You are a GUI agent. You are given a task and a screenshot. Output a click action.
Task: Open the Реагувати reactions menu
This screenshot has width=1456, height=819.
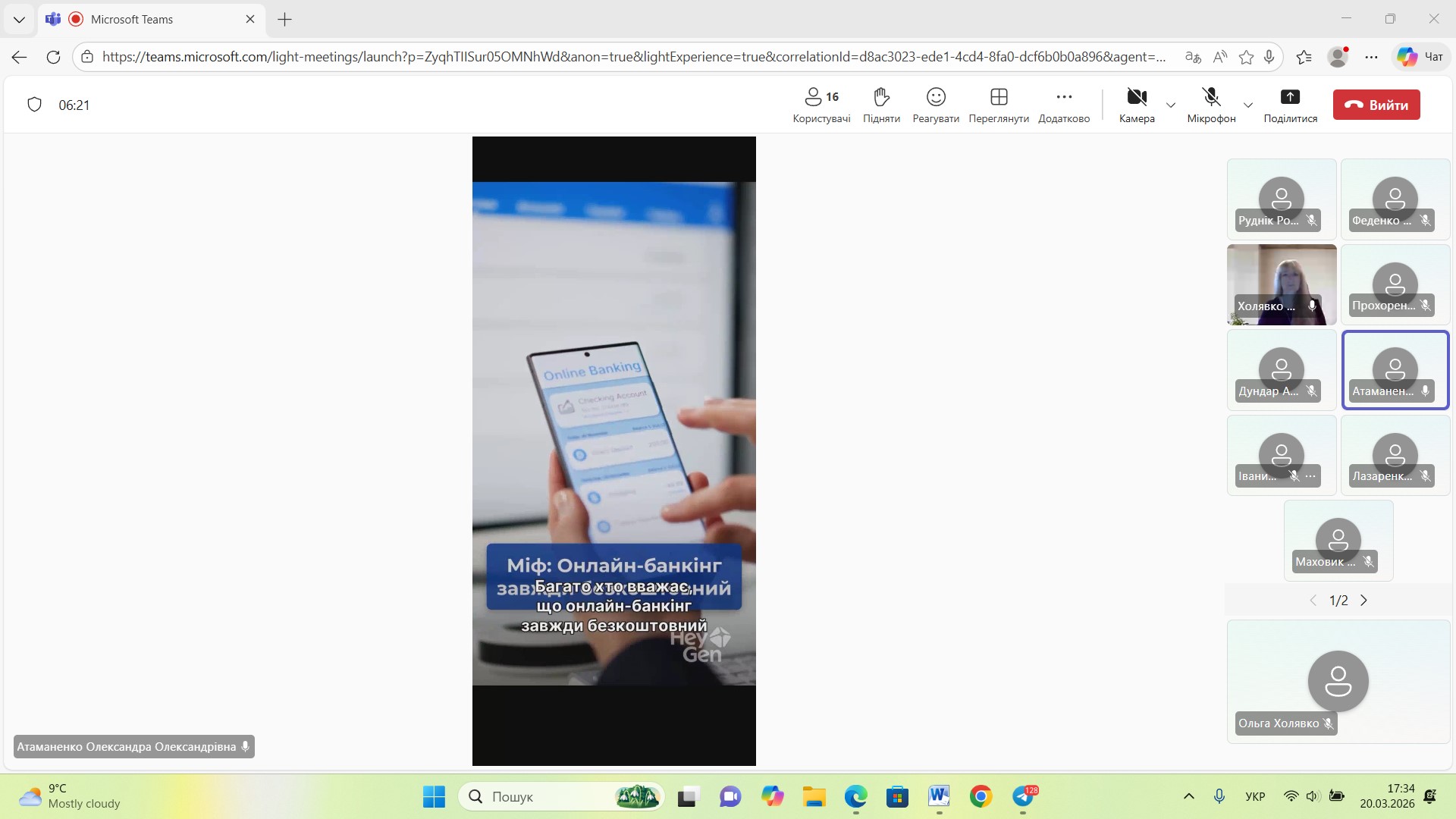tap(935, 105)
